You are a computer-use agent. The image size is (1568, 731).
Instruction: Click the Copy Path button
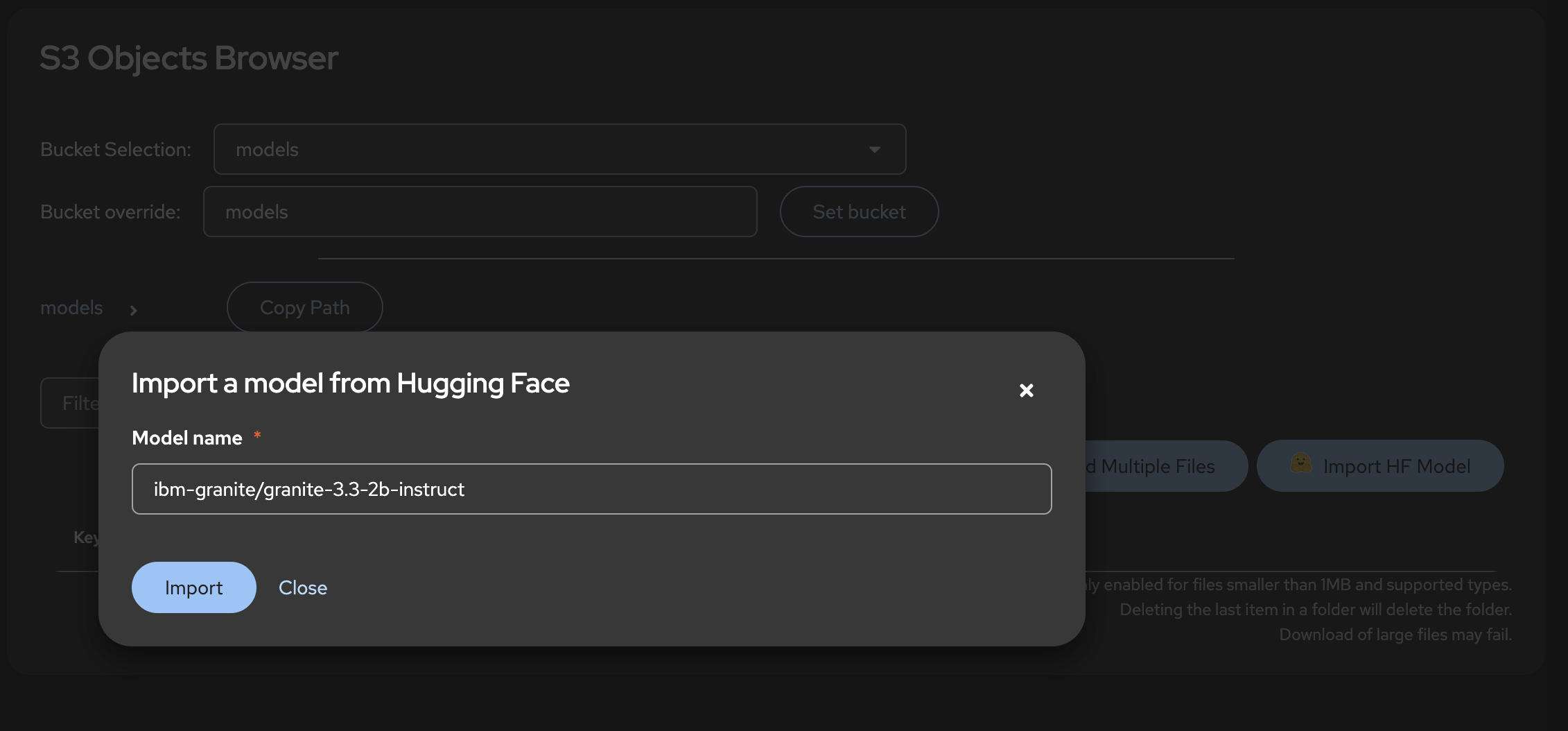coord(304,307)
